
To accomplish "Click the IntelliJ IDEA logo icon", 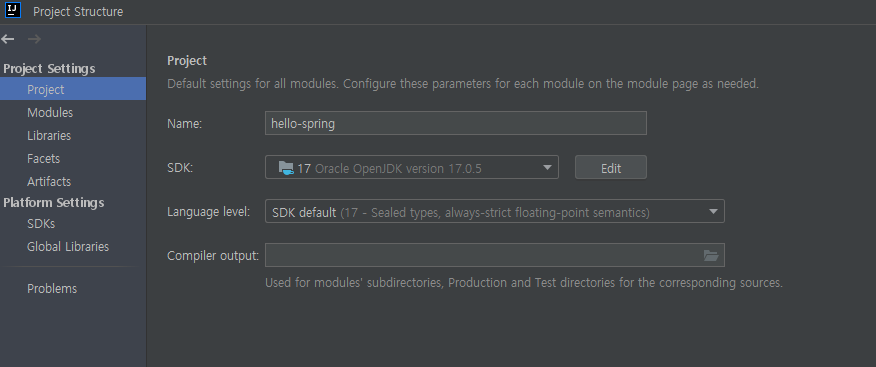I will [x=12, y=10].
